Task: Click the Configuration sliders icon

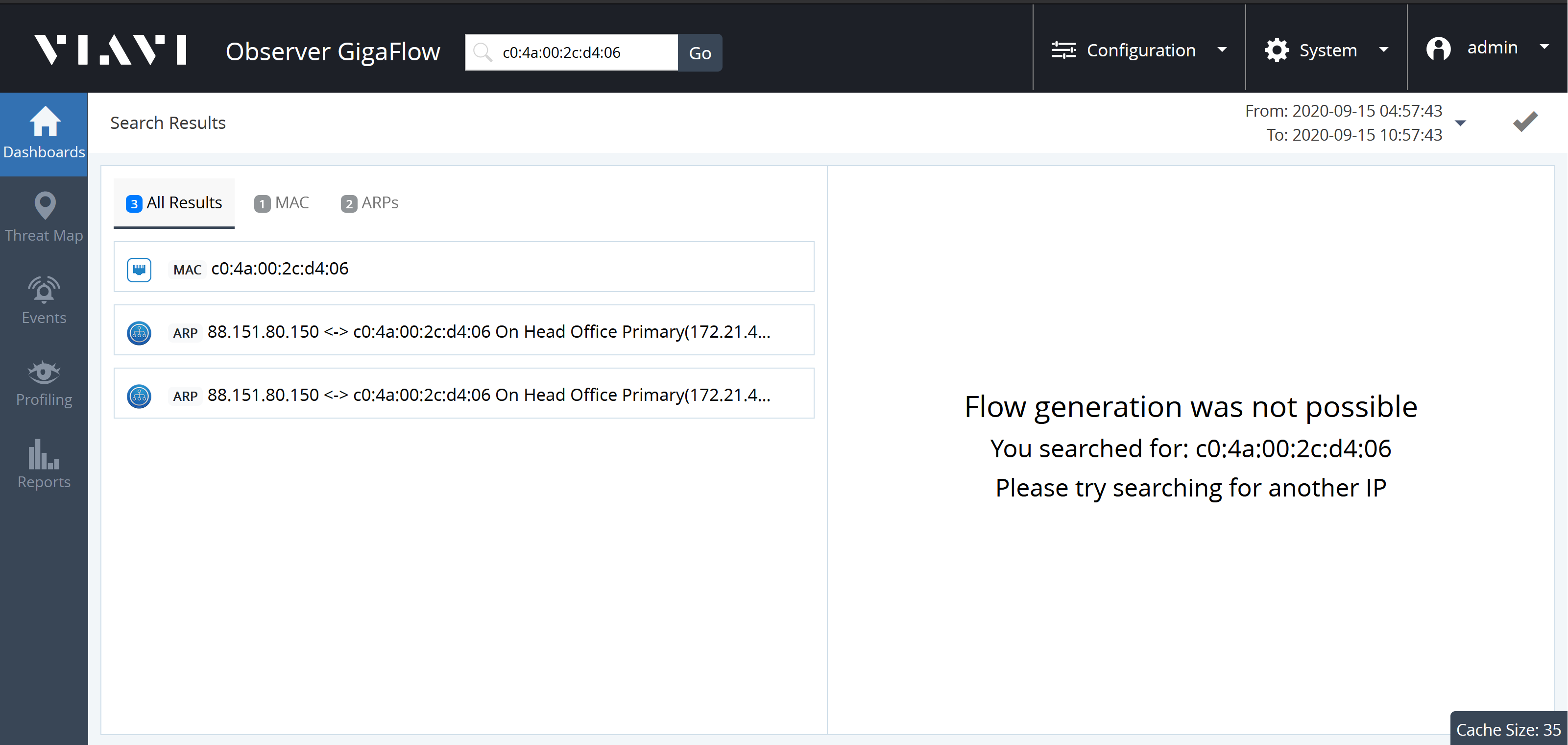Action: click(x=1063, y=50)
